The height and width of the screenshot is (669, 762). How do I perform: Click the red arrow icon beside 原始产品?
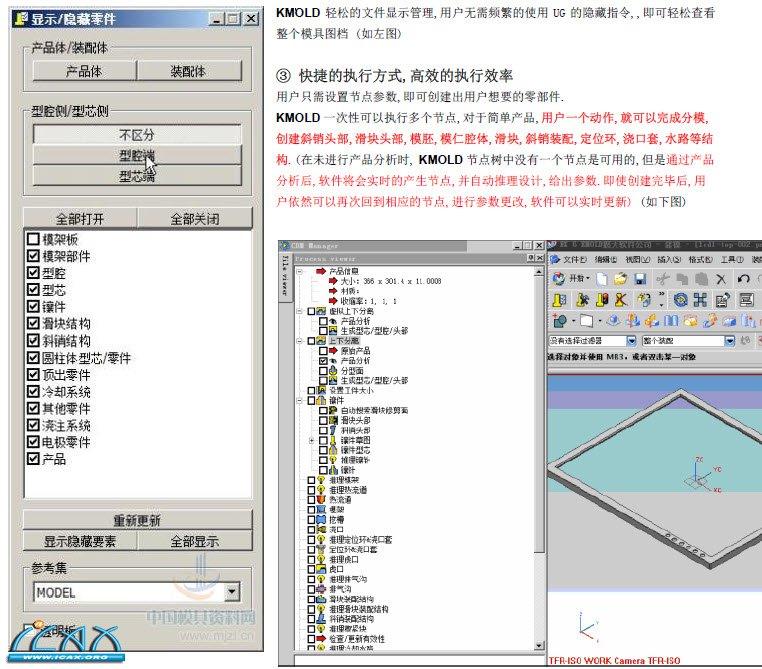[x=333, y=351]
